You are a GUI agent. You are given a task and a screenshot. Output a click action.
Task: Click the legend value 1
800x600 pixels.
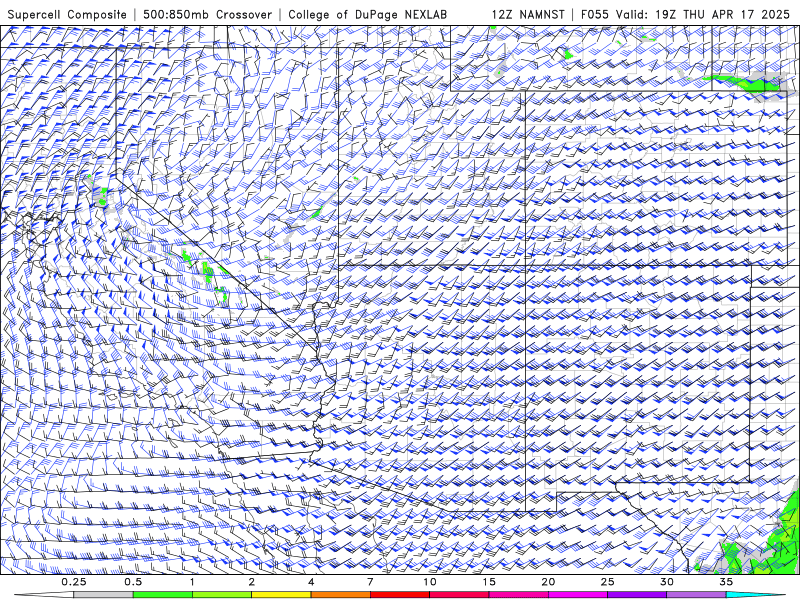pyautogui.click(x=192, y=582)
